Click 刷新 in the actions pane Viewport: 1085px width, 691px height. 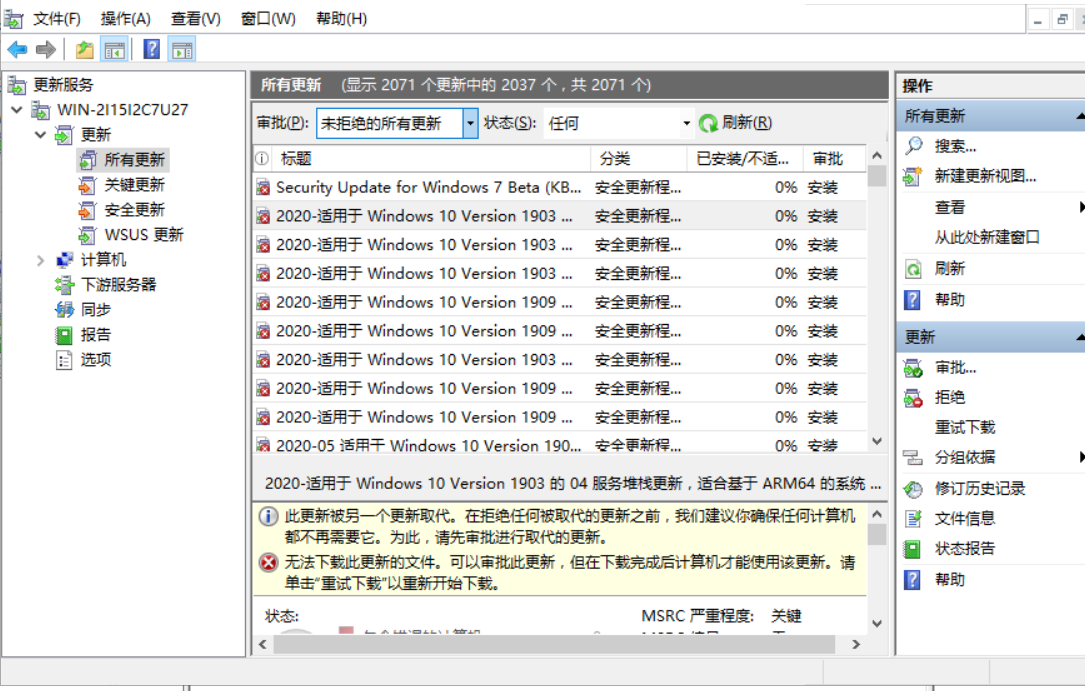point(949,269)
